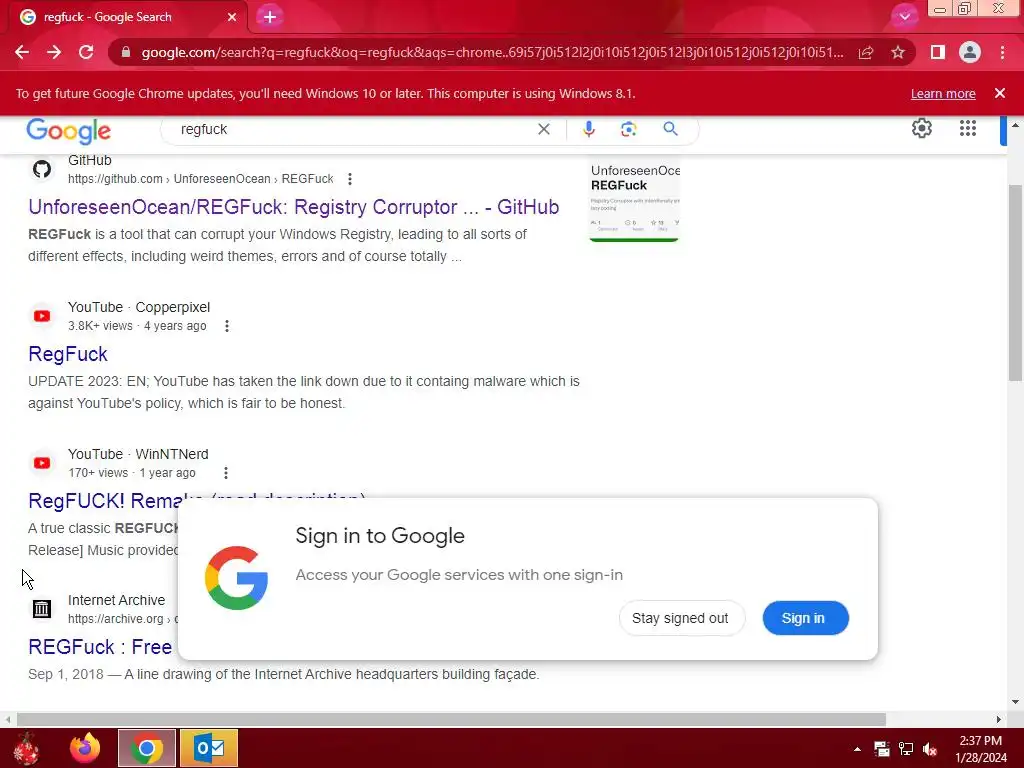Click the Google logo
Viewport: 1024px width, 768px height.
pyautogui.click(x=69, y=131)
